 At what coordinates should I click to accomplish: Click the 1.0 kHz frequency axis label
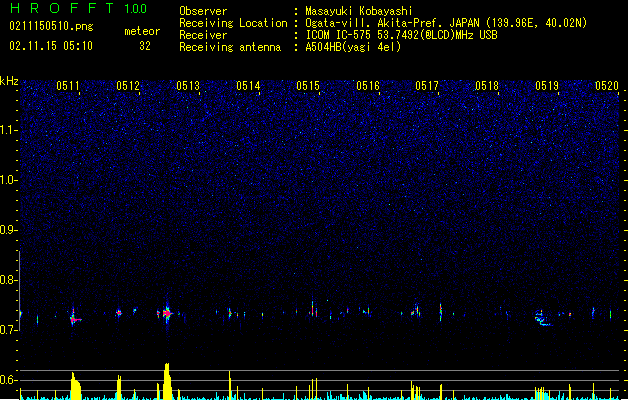8,180
